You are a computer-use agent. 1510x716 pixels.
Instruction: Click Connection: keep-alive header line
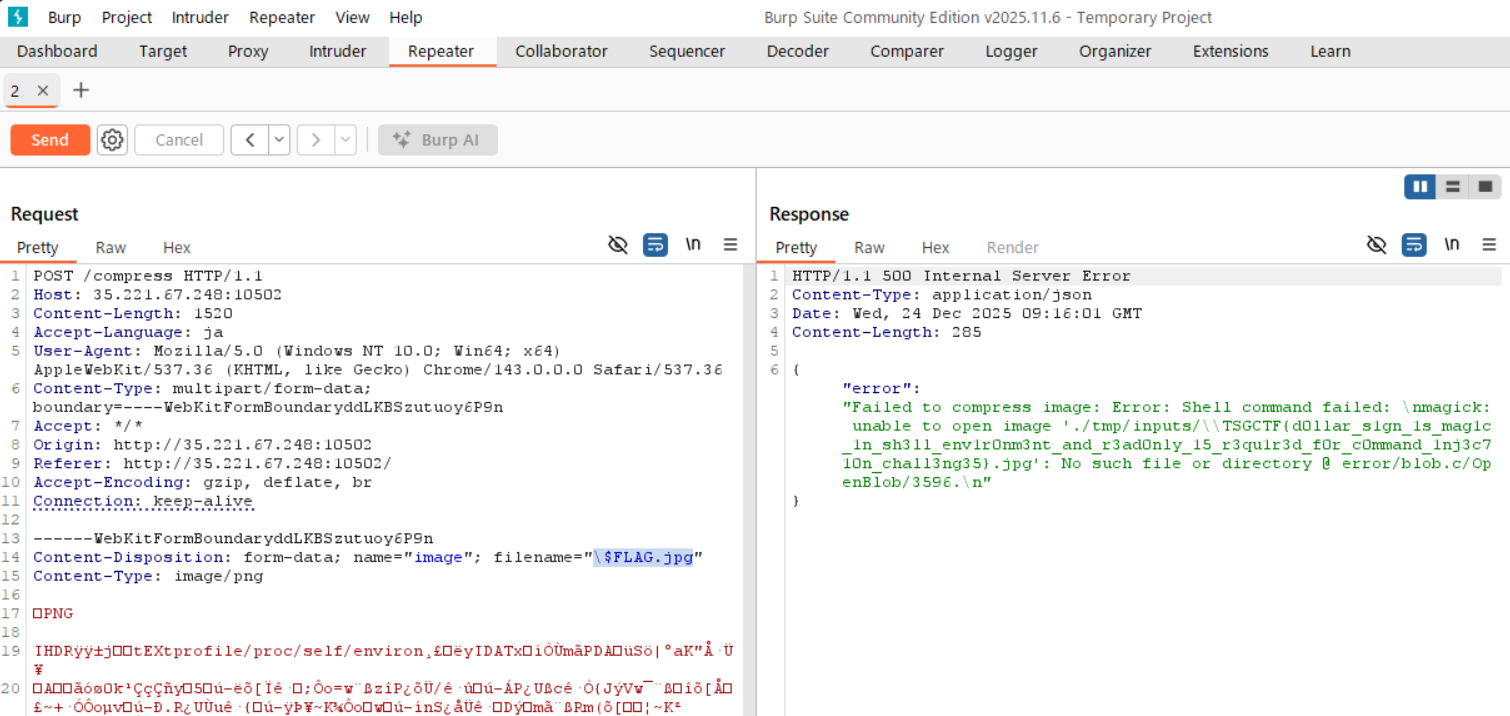click(143, 501)
